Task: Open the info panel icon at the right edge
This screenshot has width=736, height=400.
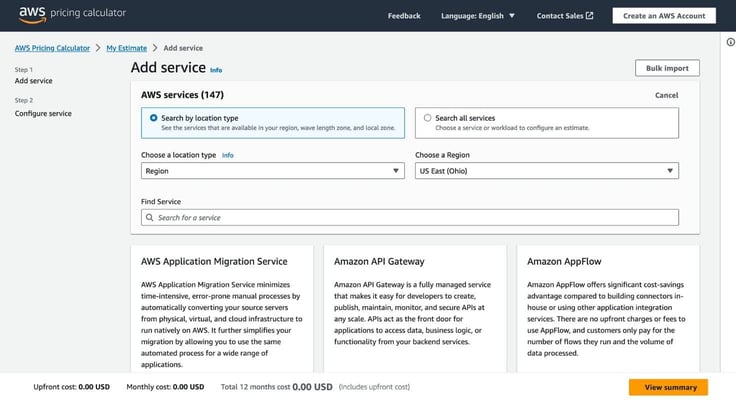Action: pyautogui.click(x=730, y=42)
